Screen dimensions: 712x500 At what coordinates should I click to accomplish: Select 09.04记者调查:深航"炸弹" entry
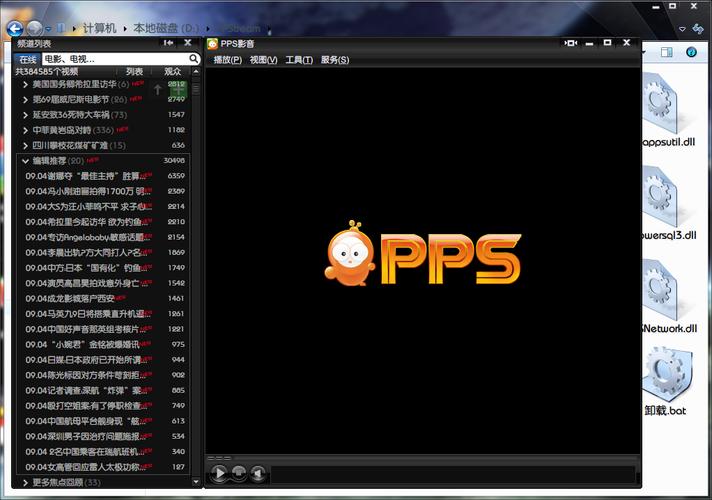click(104, 391)
